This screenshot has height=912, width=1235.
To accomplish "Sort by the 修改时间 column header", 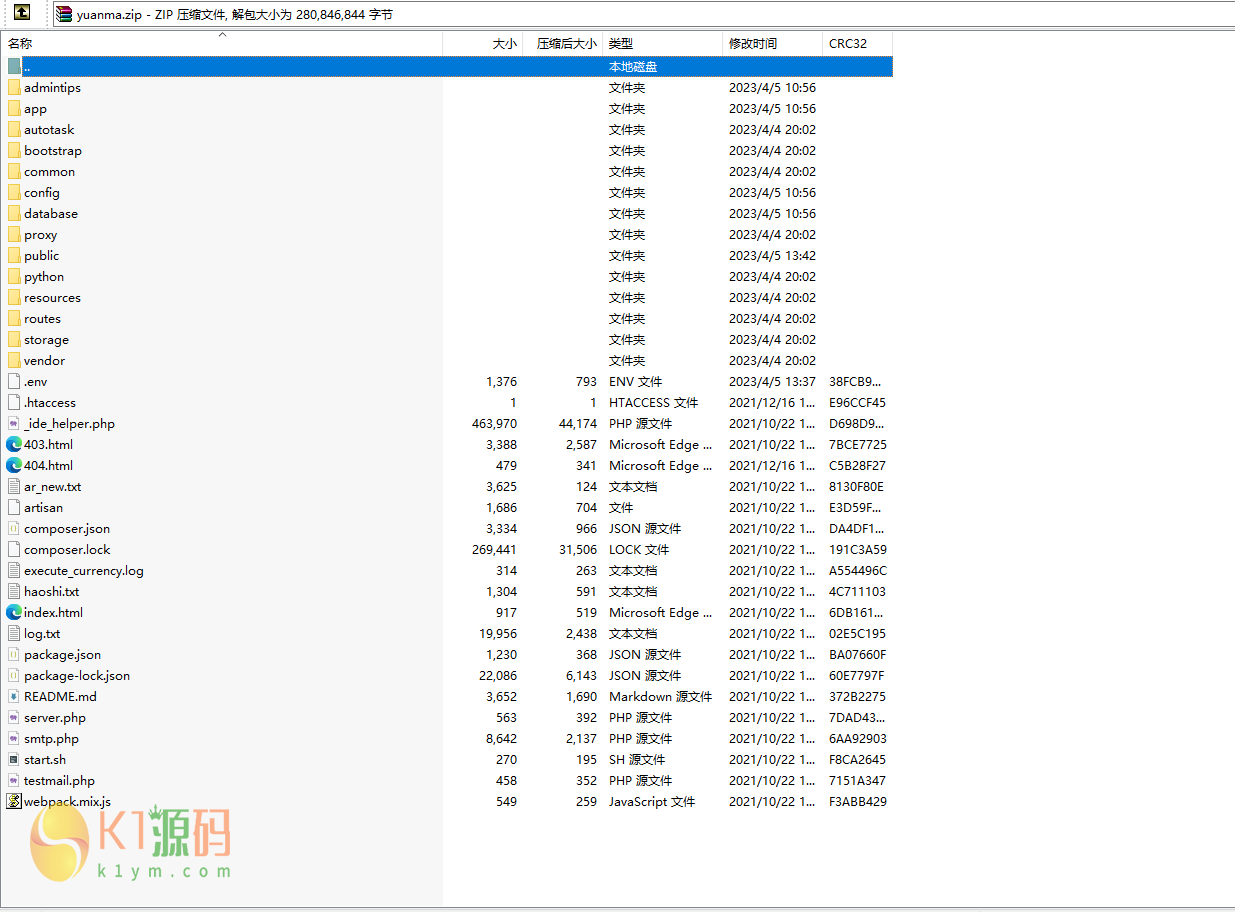I will [753, 44].
